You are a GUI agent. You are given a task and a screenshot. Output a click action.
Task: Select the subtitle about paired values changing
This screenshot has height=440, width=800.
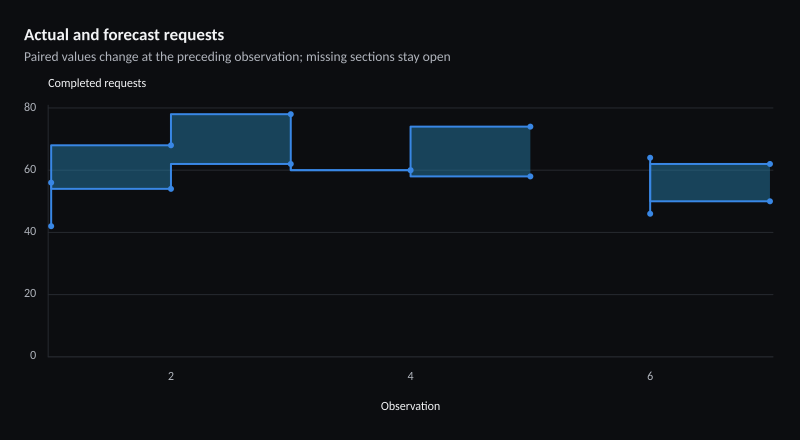[237, 57]
